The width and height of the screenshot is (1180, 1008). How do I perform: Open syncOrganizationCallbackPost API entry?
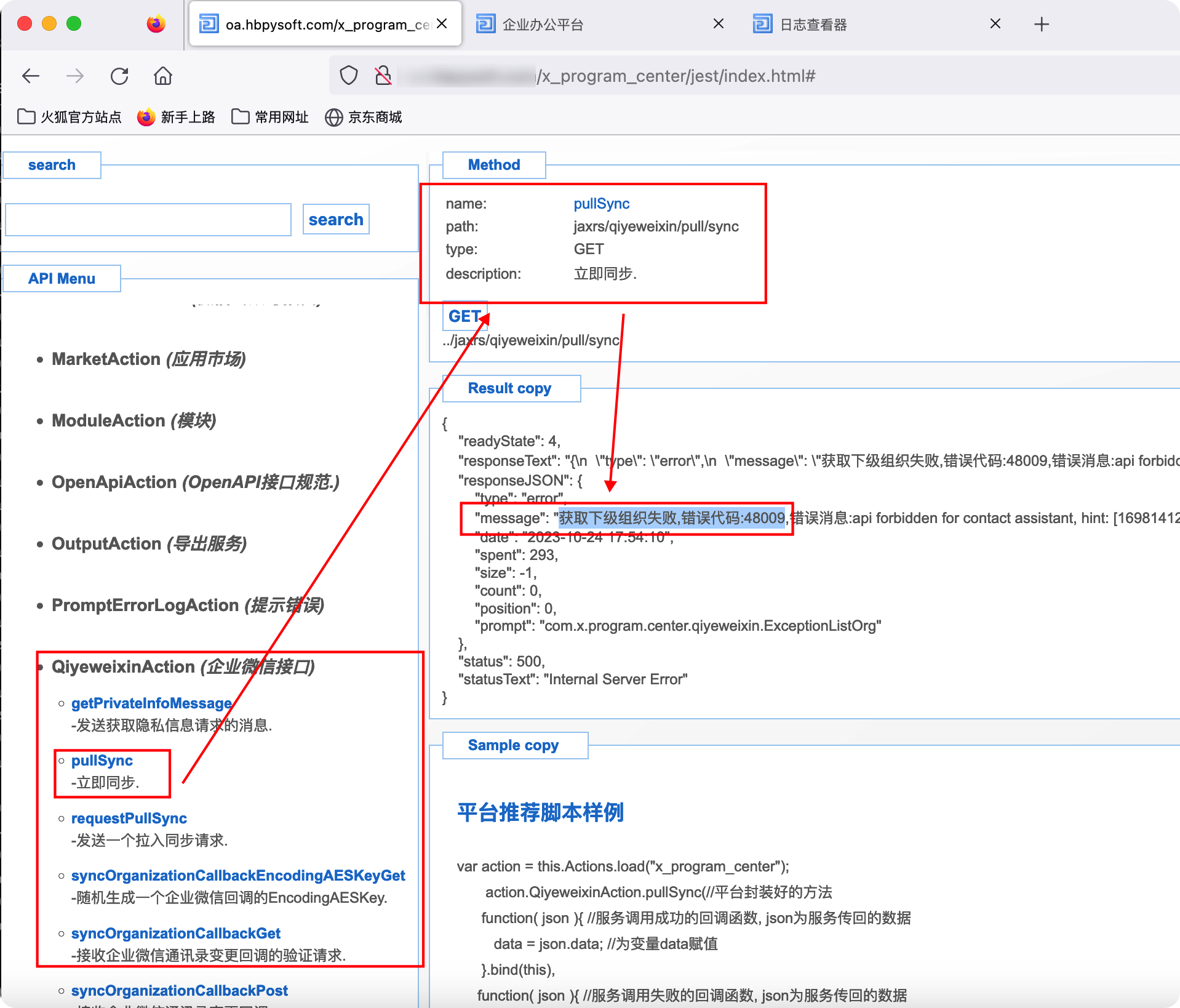pos(180,991)
